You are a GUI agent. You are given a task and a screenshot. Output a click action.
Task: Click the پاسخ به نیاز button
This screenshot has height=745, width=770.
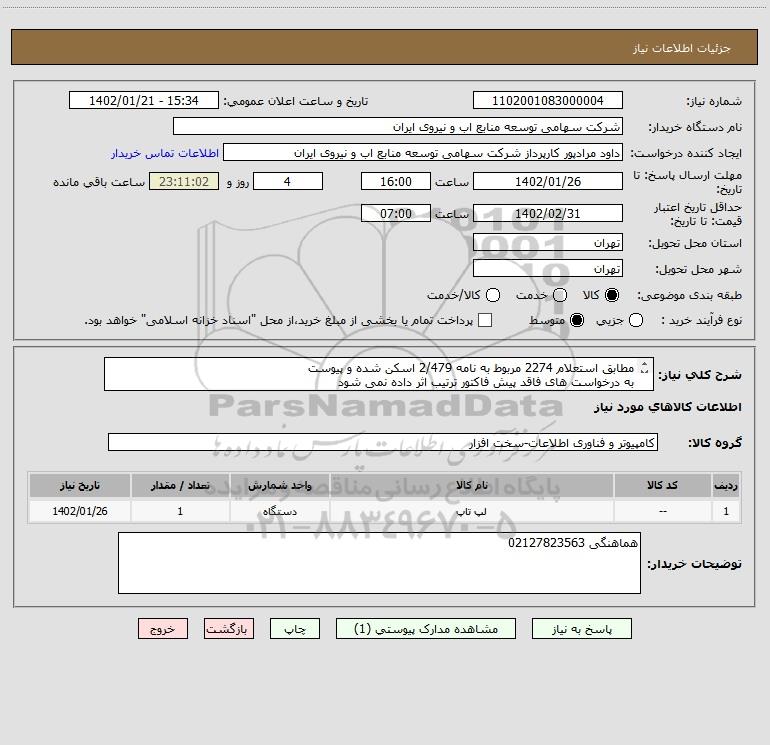(582, 629)
